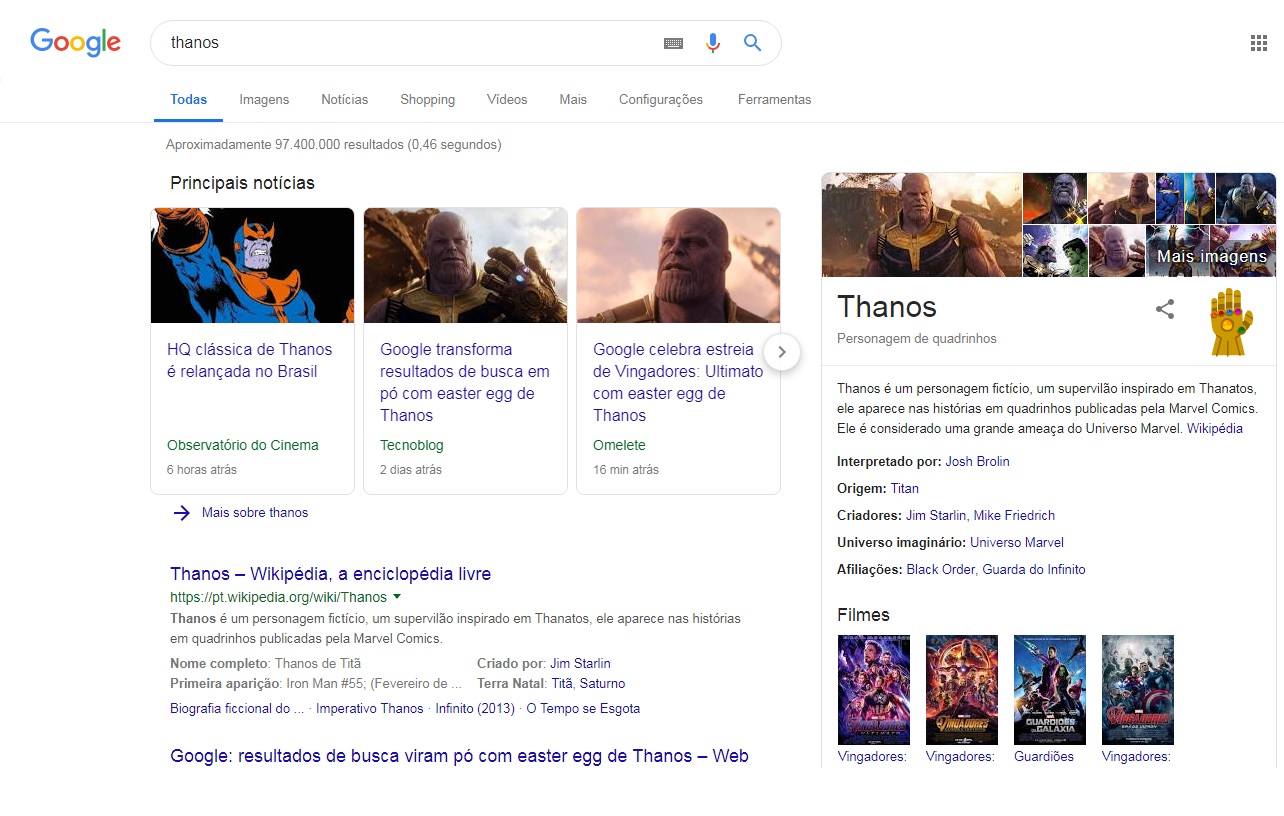Viewport: 1284px width, 816px height.
Task: Open the Omelete Vingadores: Ultimato article
Action: [x=678, y=382]
